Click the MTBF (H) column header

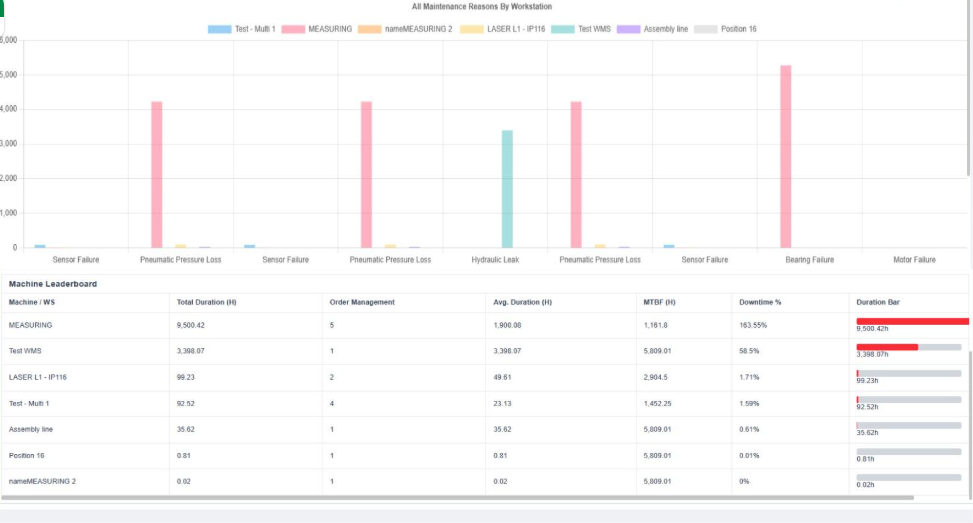660,302
